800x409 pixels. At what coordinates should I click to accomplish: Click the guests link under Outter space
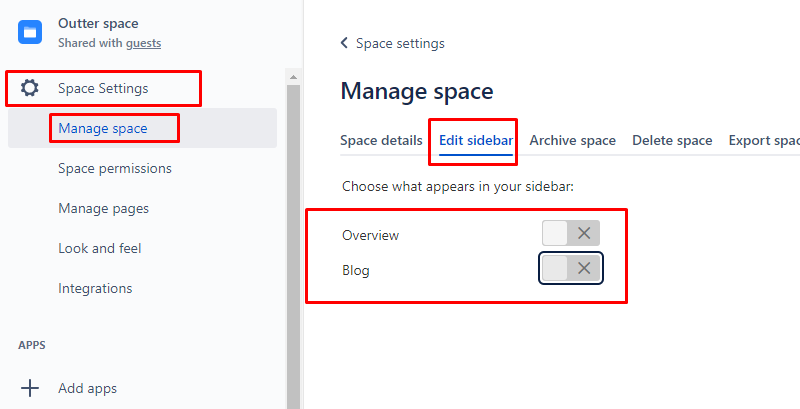coord(143,43)
